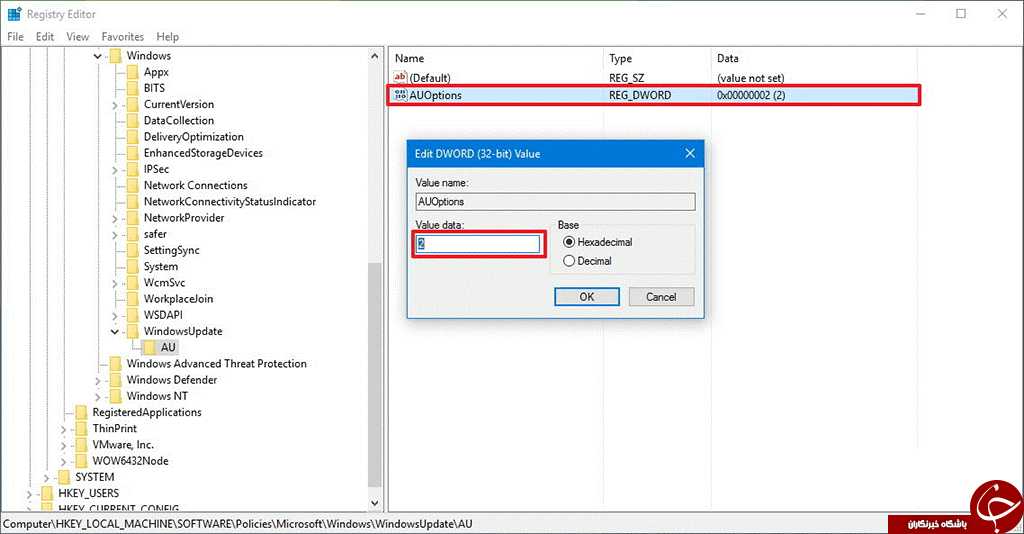Expand the WcmSvc key
1024x534 pixels.
pyautogui.click(x=114, y=283)
